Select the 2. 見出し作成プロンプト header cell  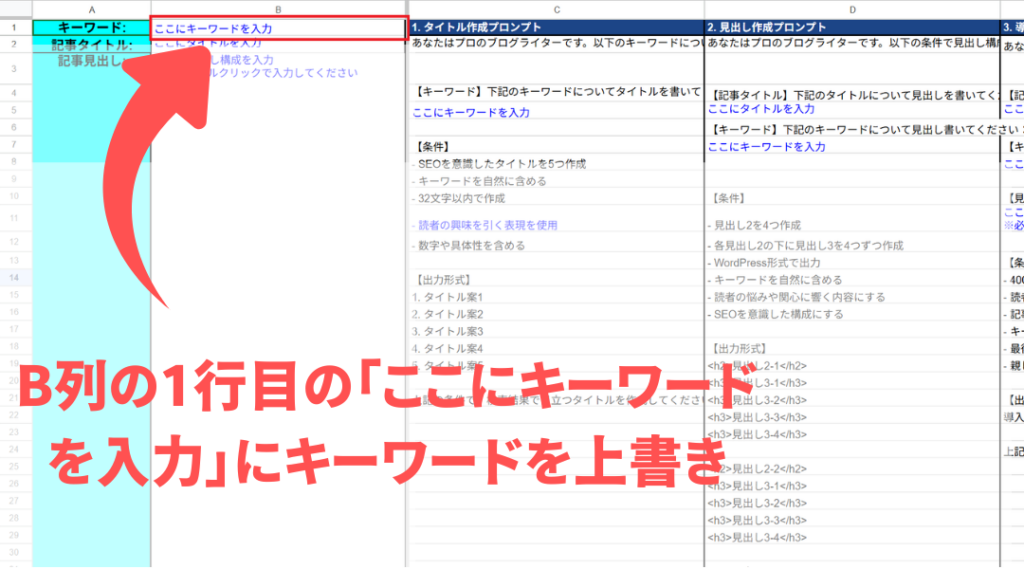pyautogui.click(x=852, y=27)
